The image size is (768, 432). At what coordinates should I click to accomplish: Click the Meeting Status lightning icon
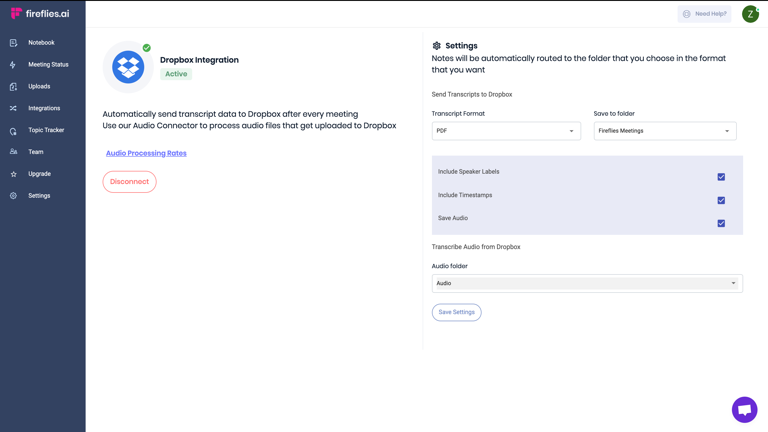coord(13,65)
